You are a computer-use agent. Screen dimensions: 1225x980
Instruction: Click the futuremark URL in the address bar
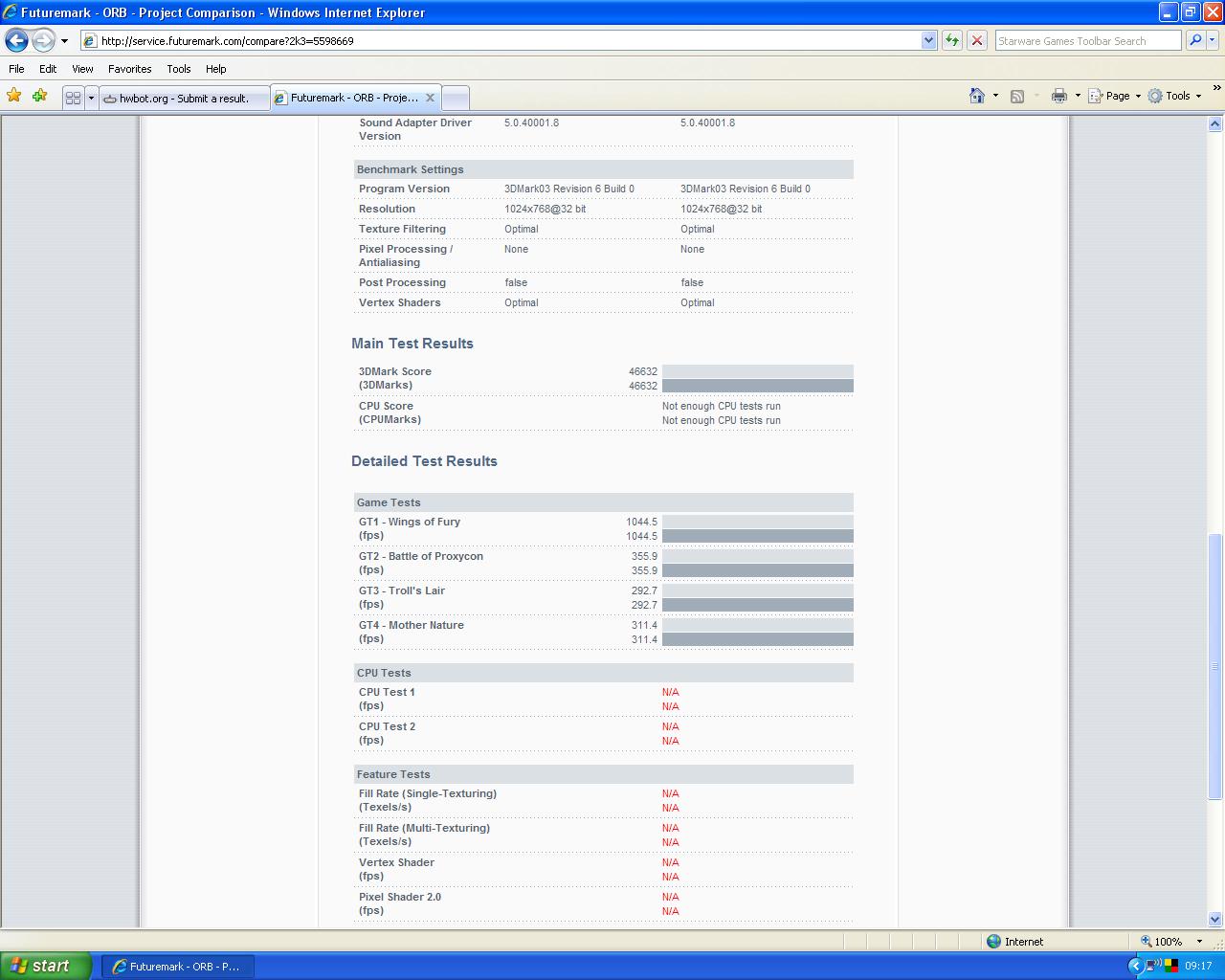pyautogui.click(x=228, y=41)
